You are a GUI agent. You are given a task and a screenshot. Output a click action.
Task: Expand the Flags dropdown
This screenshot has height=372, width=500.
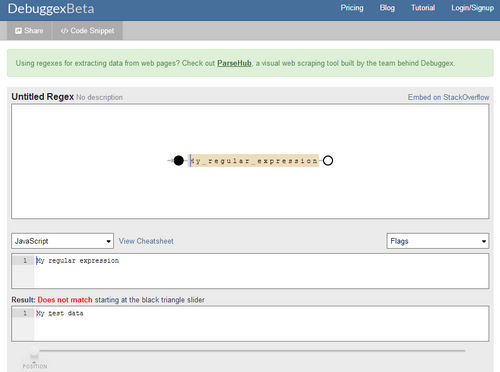tap(438, 241)
